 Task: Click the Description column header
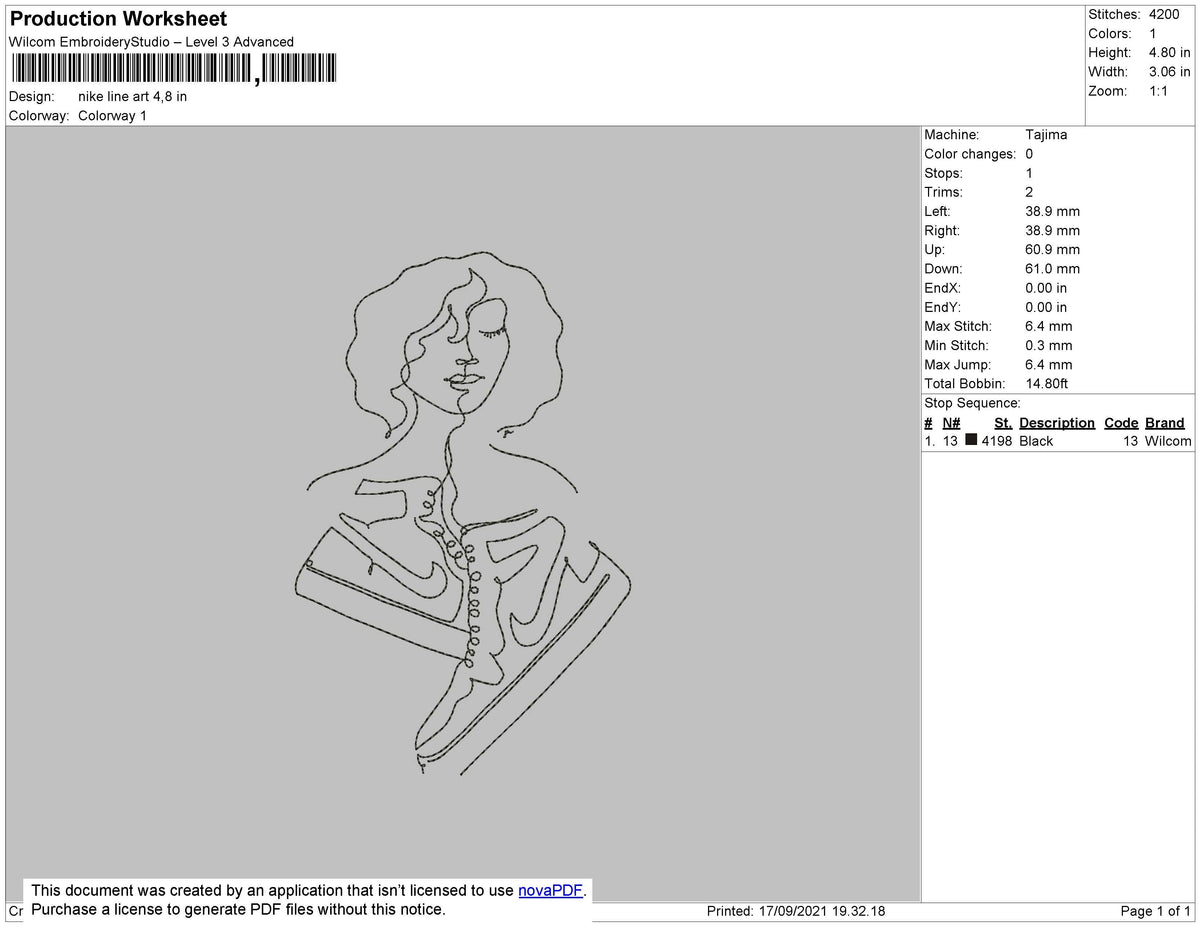(1057, 422)
